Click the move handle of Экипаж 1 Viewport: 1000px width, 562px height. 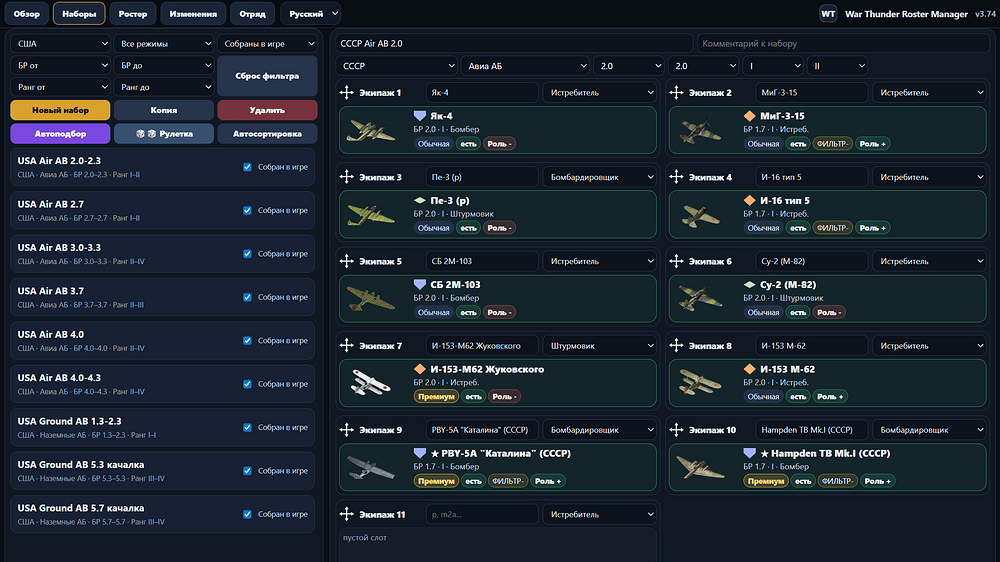346,92
